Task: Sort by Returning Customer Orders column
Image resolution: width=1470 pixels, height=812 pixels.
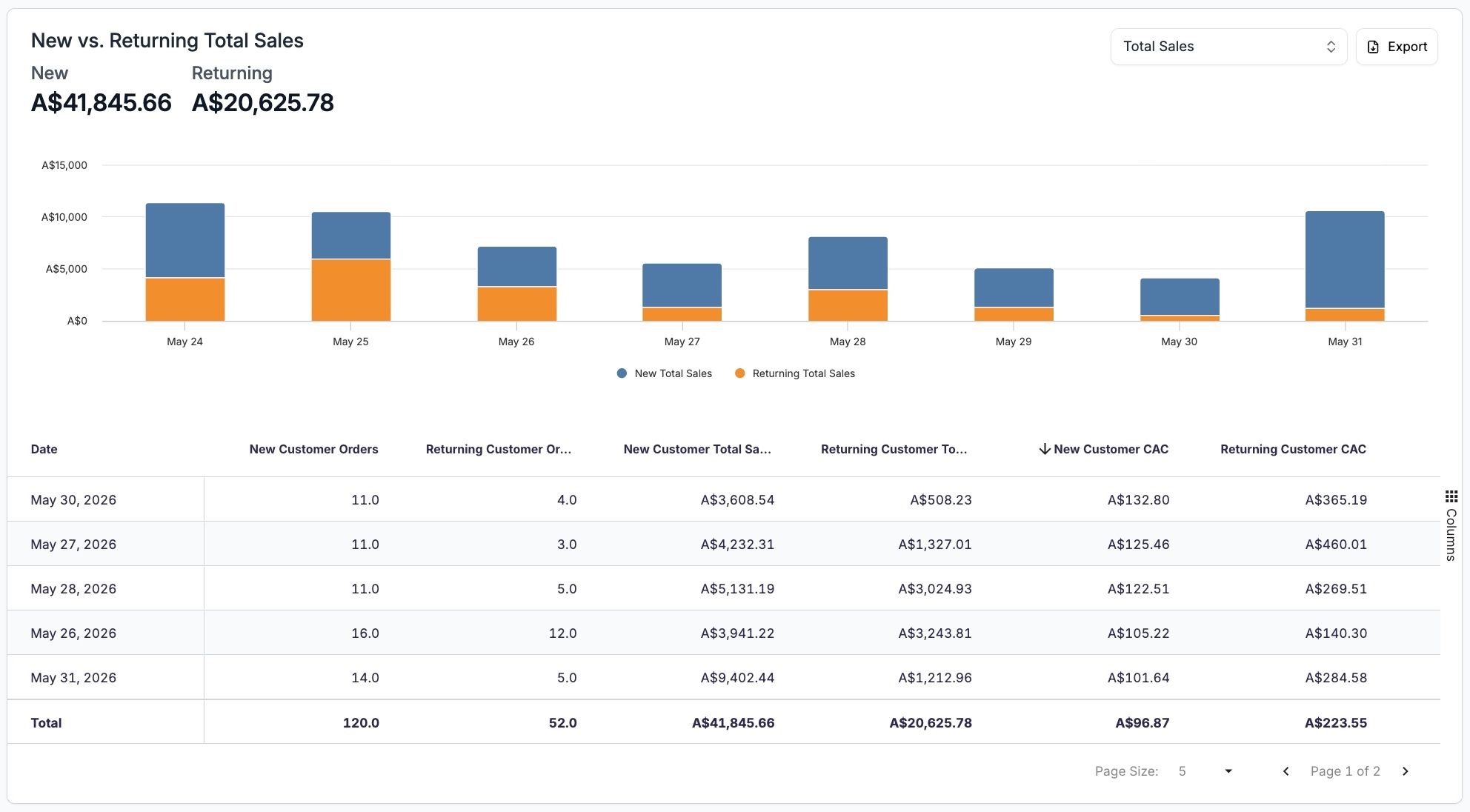Action: coord(498,449)
